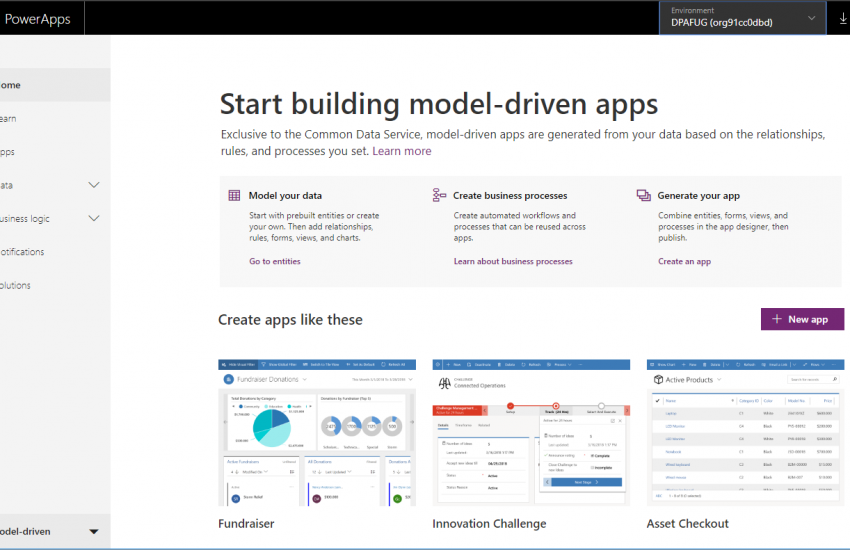850x550 pixels.
Task: Click Start building model-driven apps heading
Action: click(x=439, y=105)
